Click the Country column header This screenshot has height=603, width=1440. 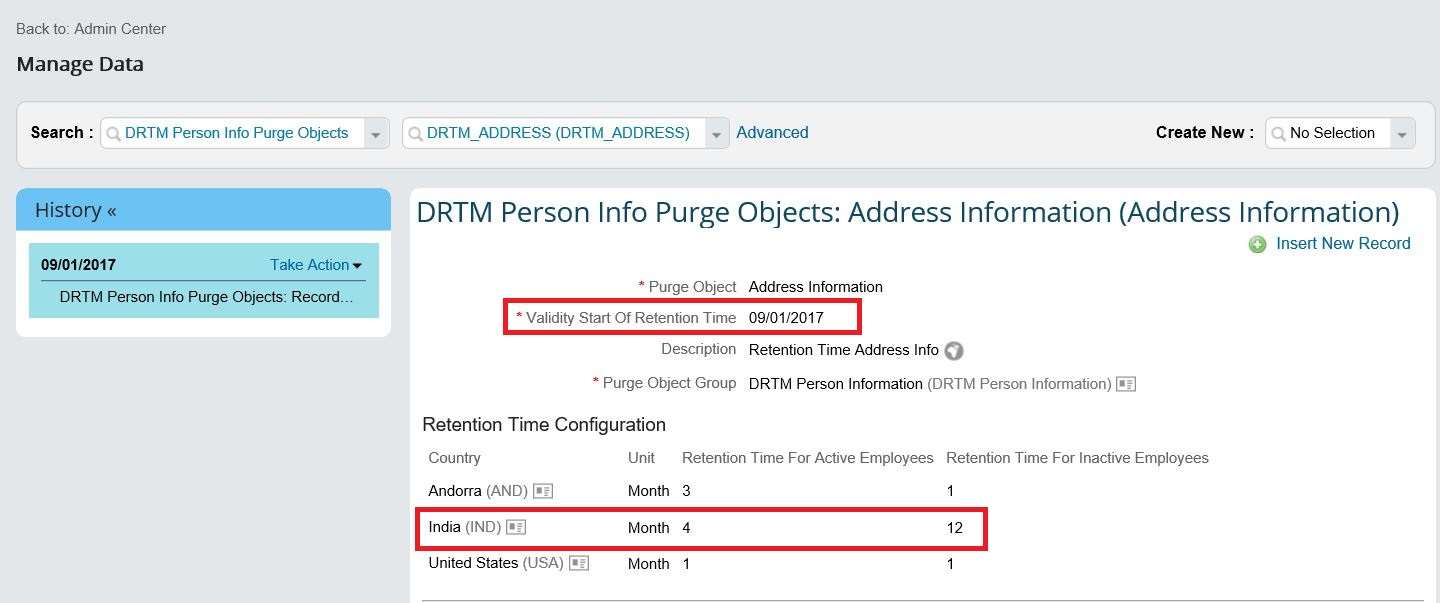(x=454, y=458)
